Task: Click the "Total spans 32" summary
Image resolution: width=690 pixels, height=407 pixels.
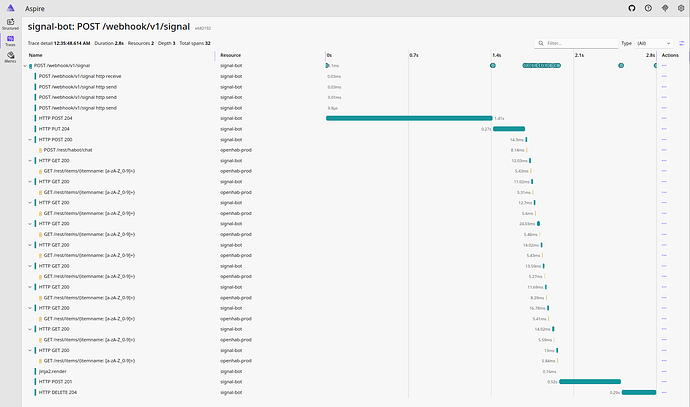Action: (x=195, y=43)
